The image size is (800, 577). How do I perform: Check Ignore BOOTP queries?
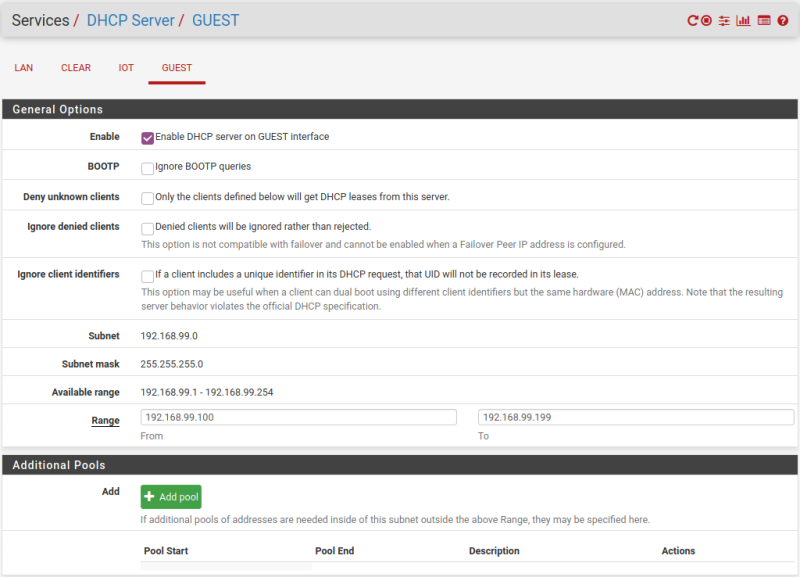click(x=147, y=168)
